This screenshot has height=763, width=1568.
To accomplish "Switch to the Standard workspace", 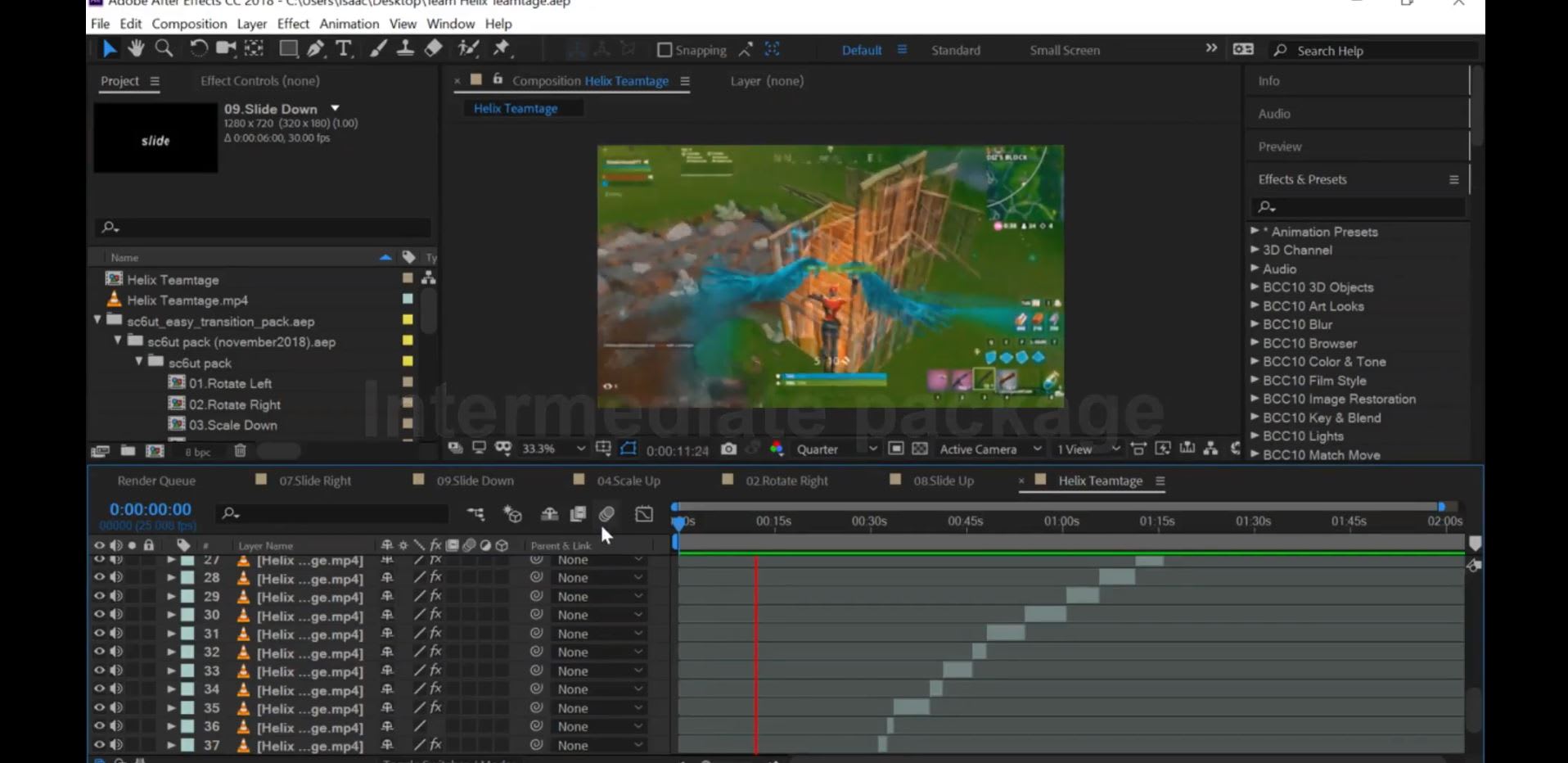I will 956,50.
